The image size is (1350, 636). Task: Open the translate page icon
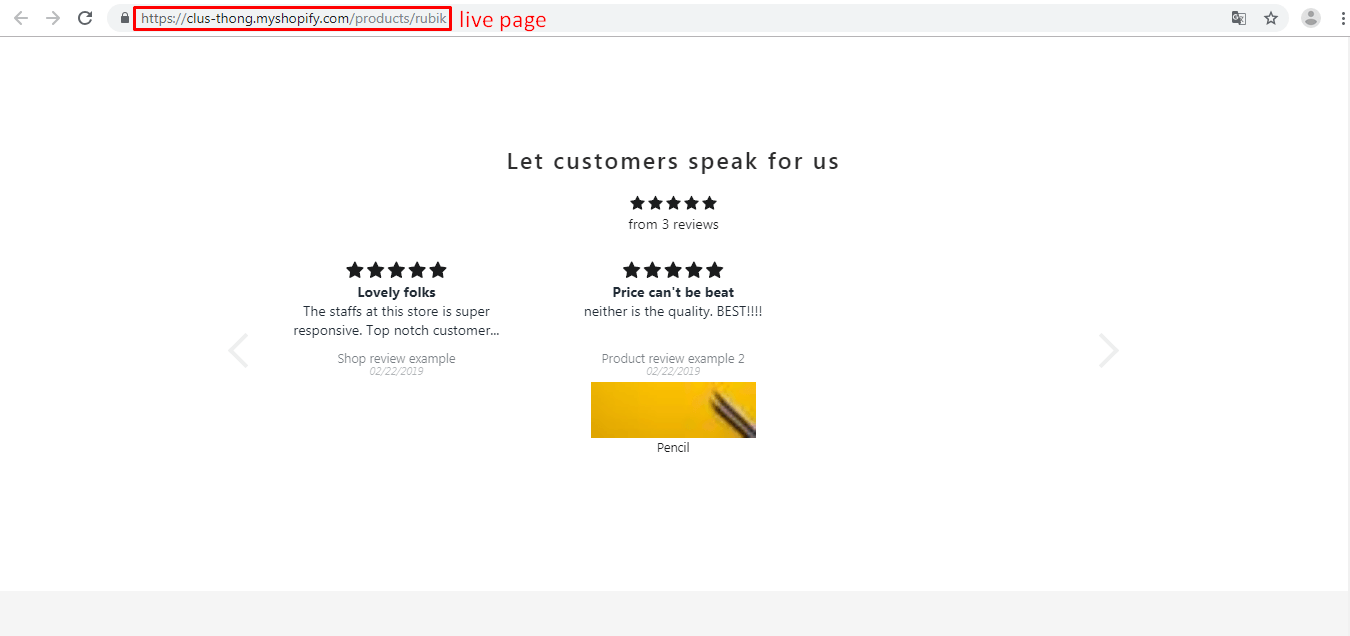tap(1239, 18)
